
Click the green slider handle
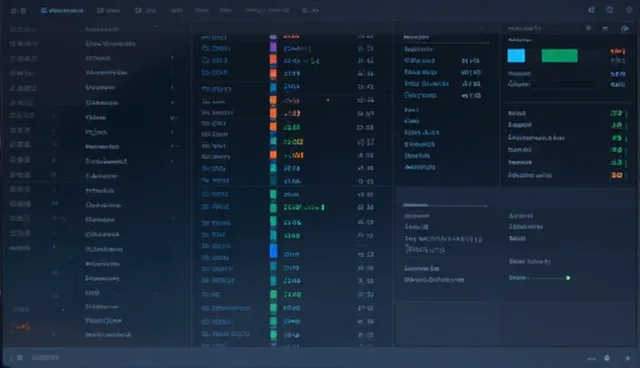pyautogui.click(x=568, y=278)
